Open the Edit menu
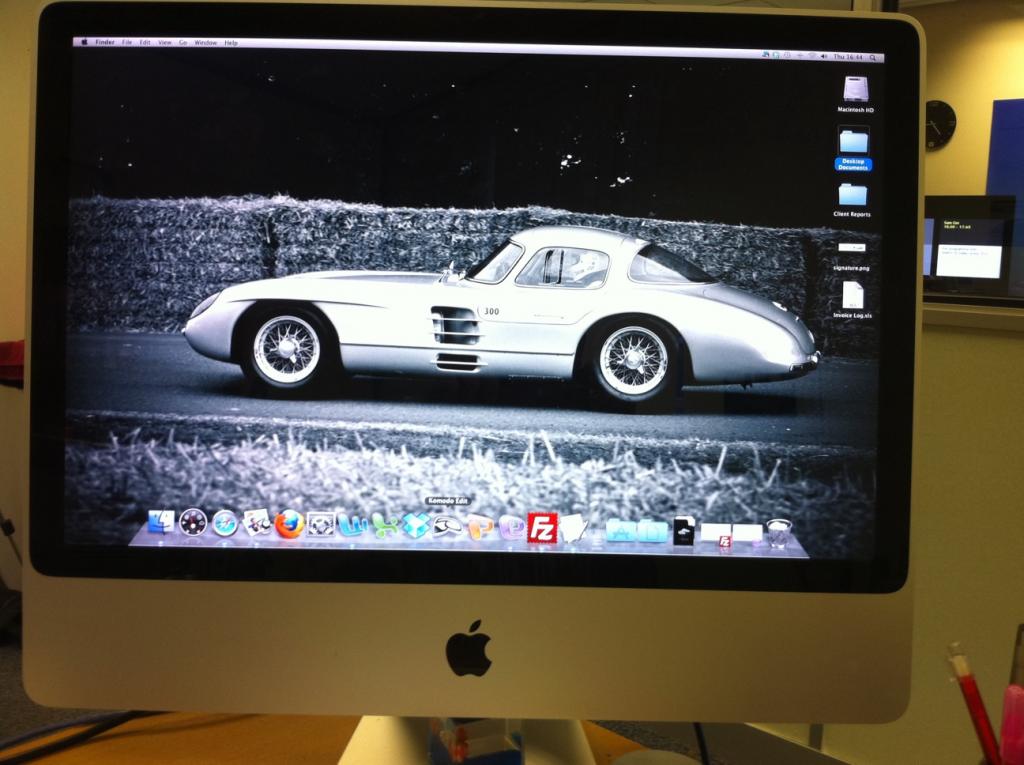 point(145,42)
